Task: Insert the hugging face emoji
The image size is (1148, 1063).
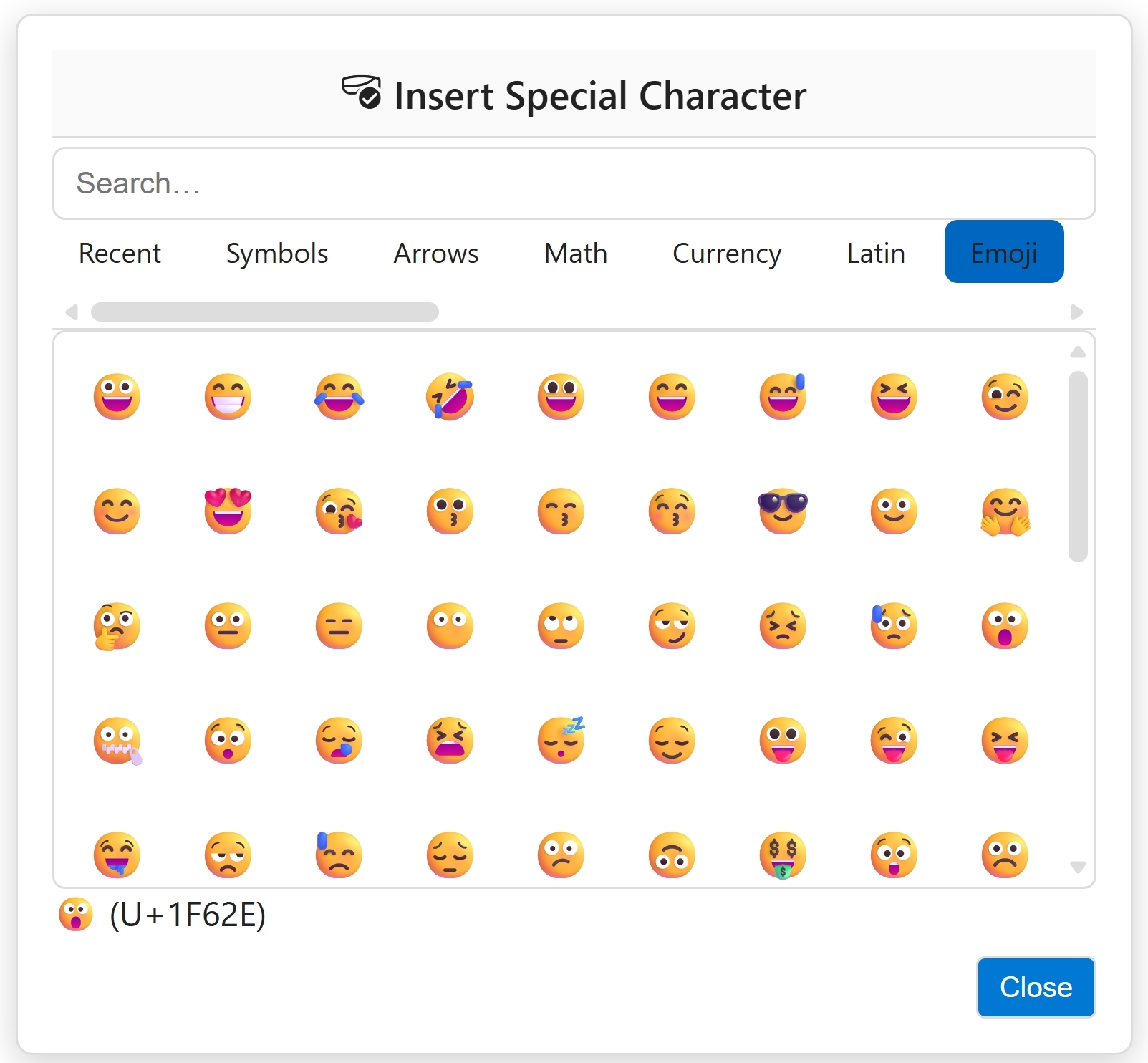Action: tap(1005, 511)
